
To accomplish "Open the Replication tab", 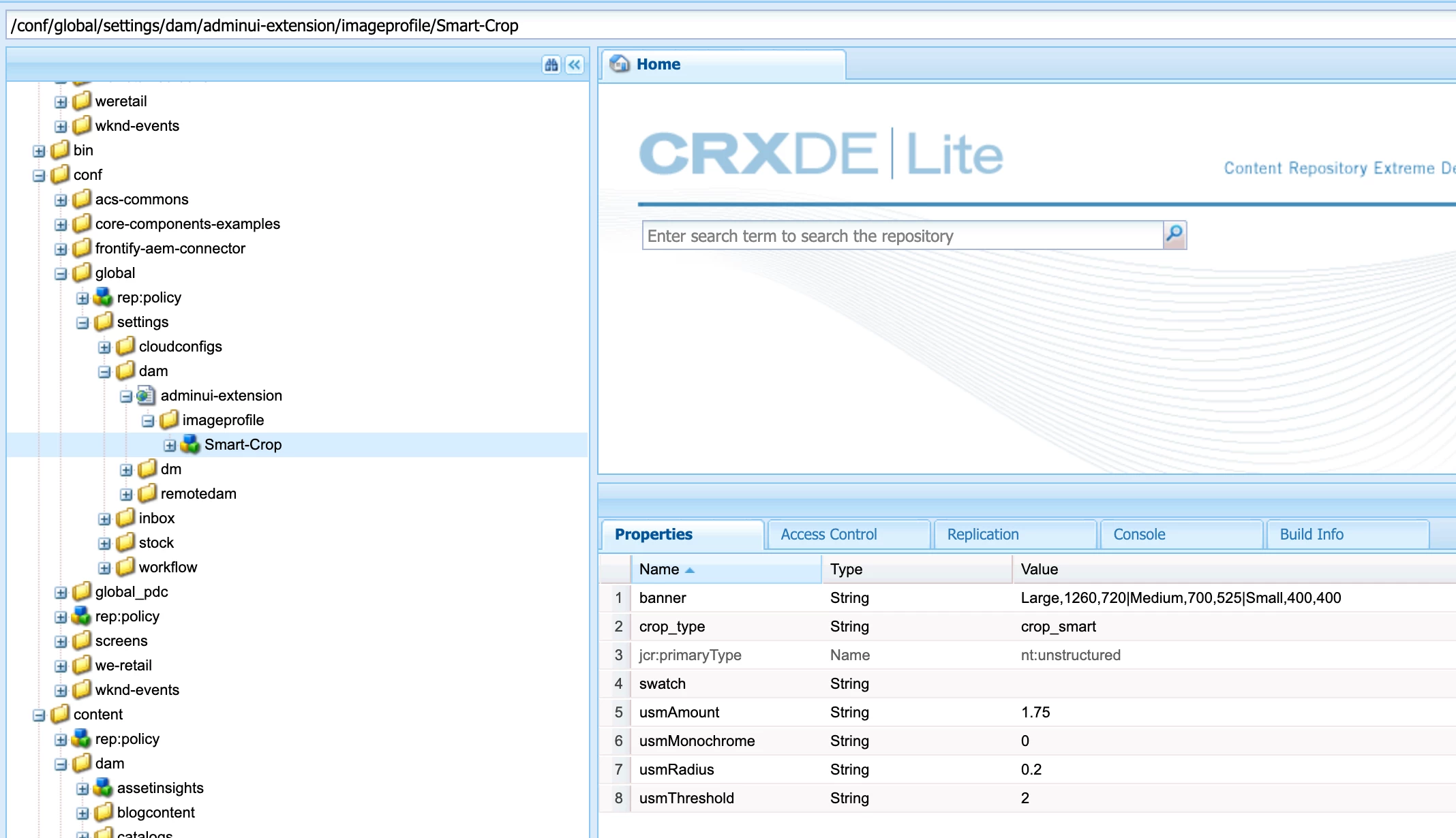I will click(982, 534).
